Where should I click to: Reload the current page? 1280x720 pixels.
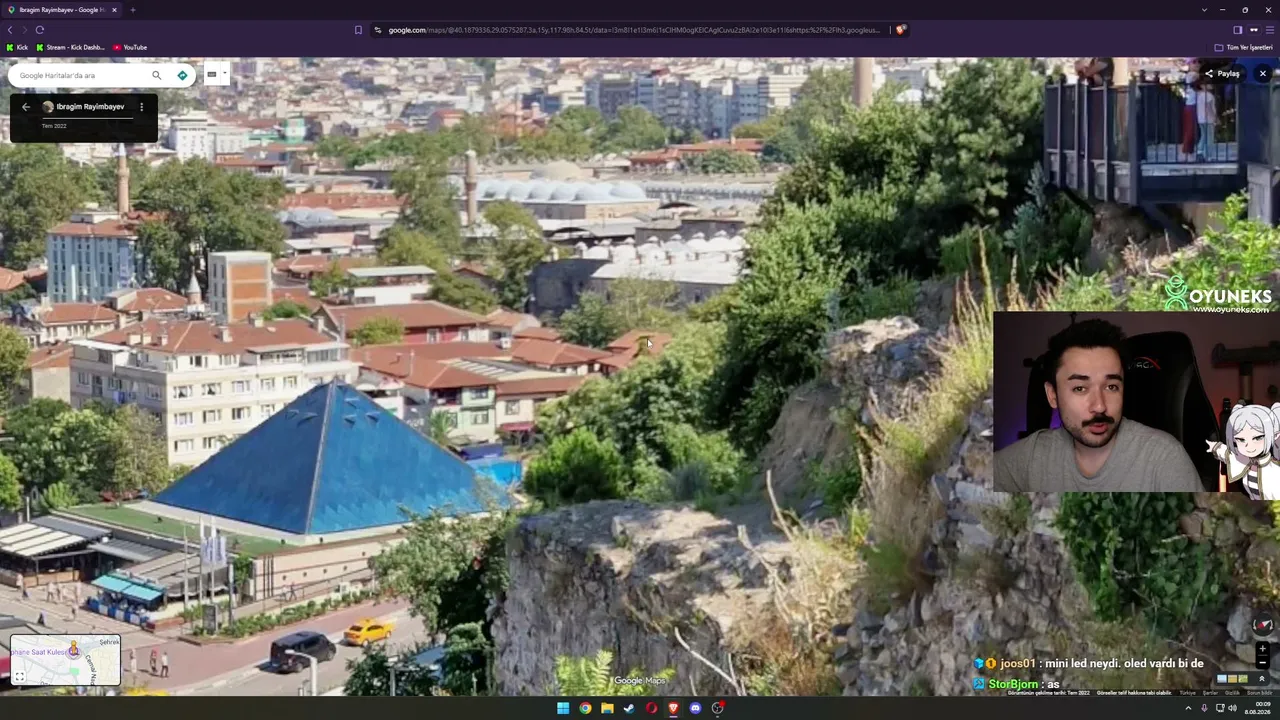click(x=40, y=30)
